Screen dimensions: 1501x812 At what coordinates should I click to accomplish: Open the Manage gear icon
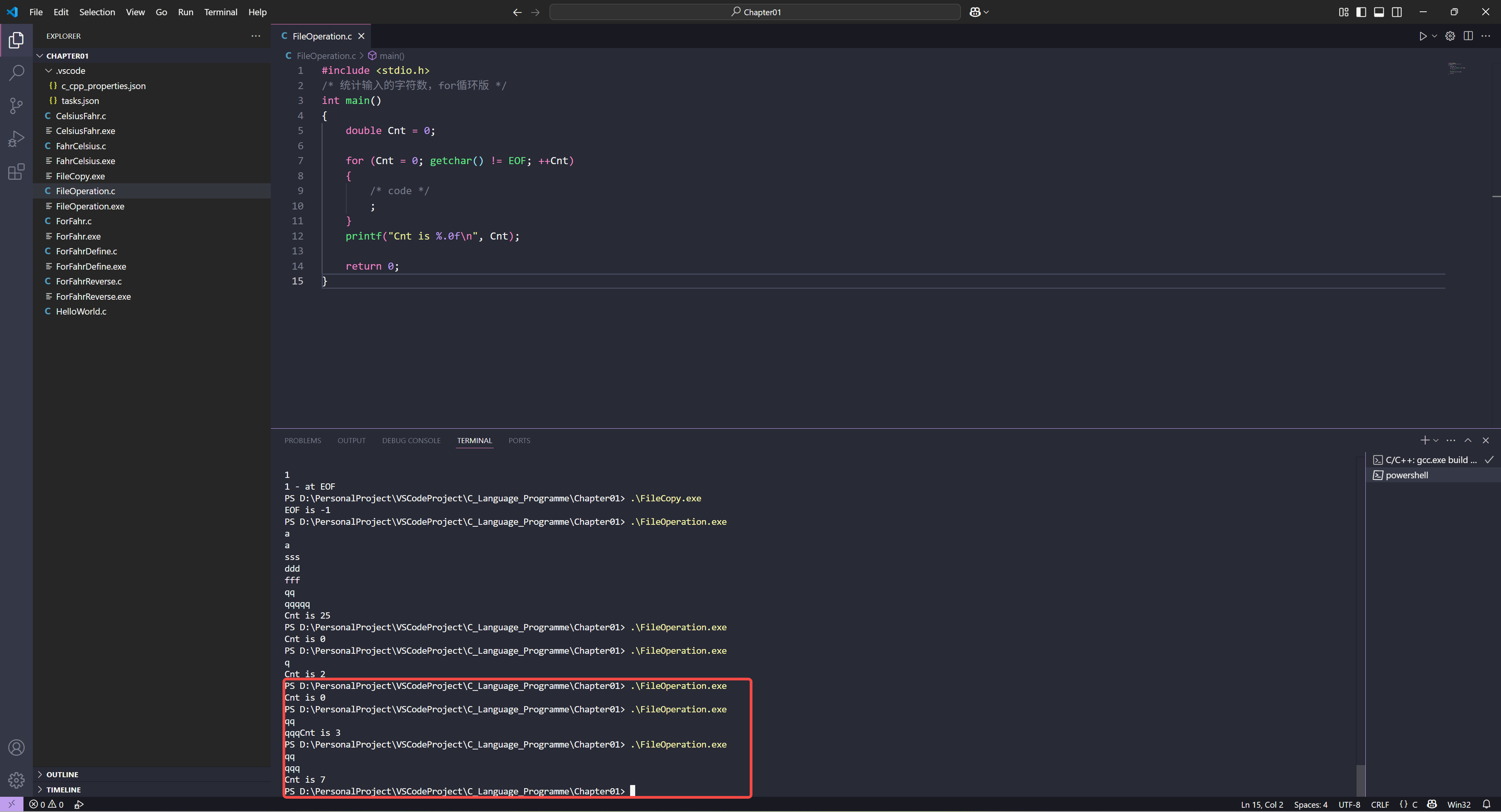coord(16,780)
